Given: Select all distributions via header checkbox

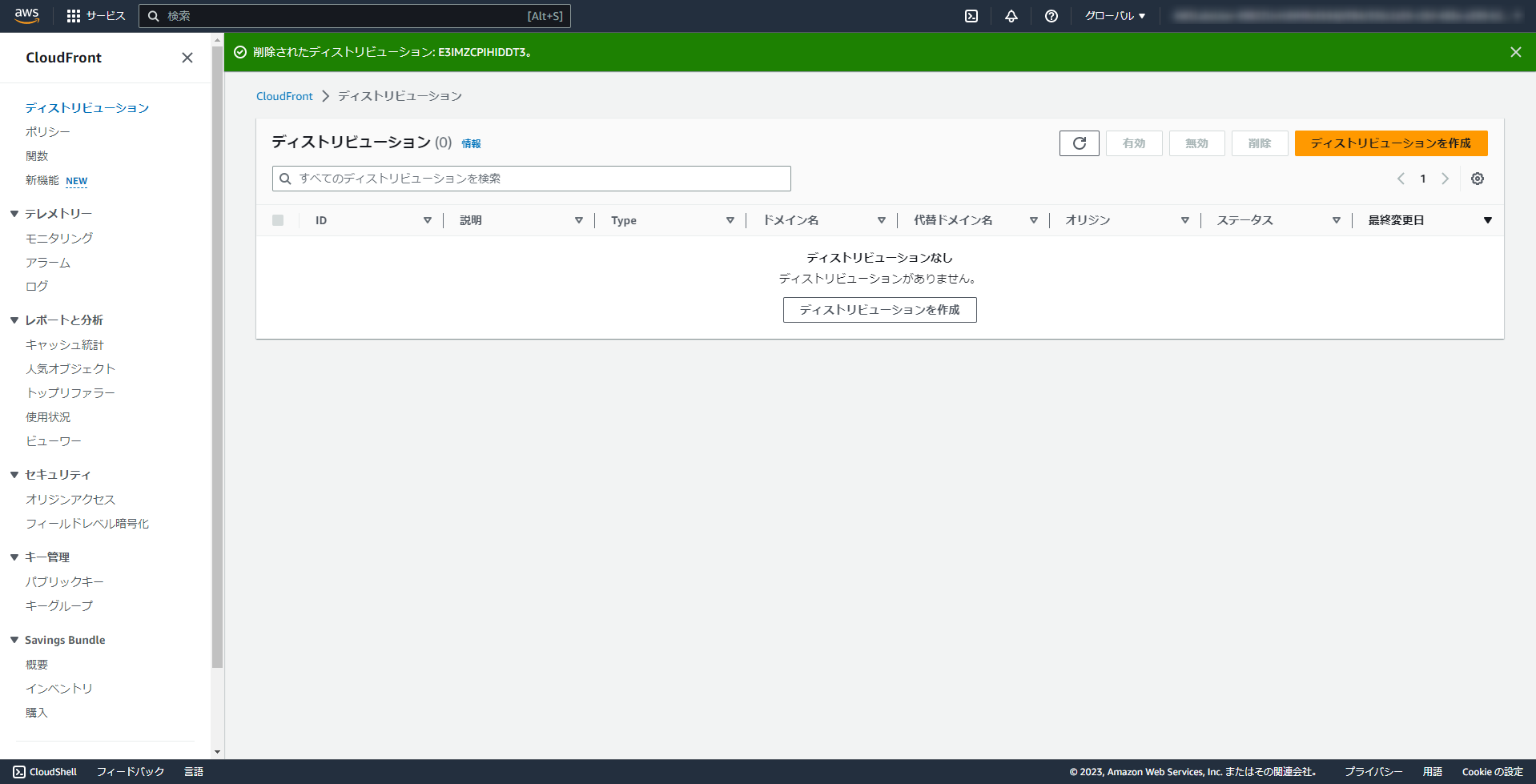Looking at the screenshot, I should point(278,219).
